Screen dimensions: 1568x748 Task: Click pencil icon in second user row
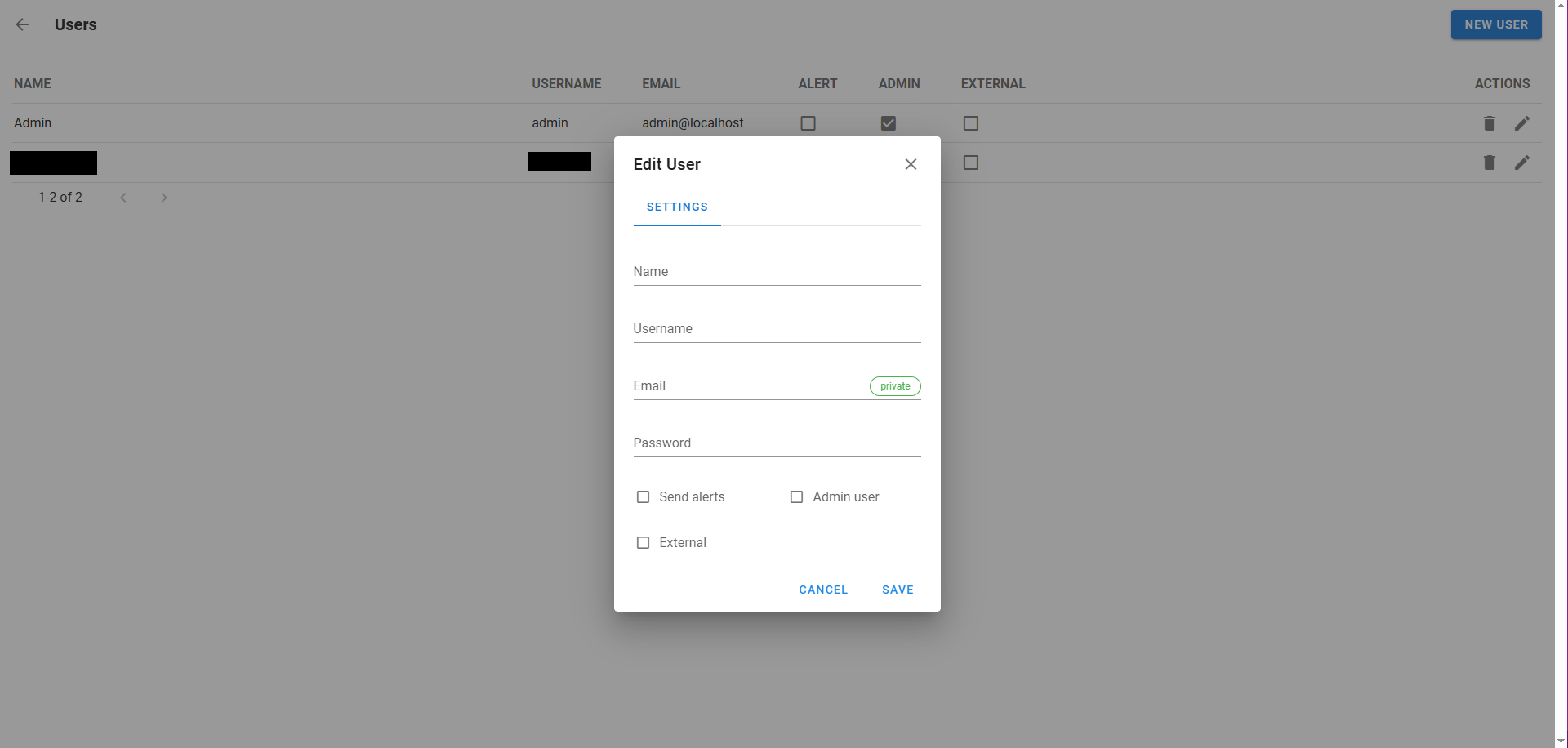pos(1521,163)
